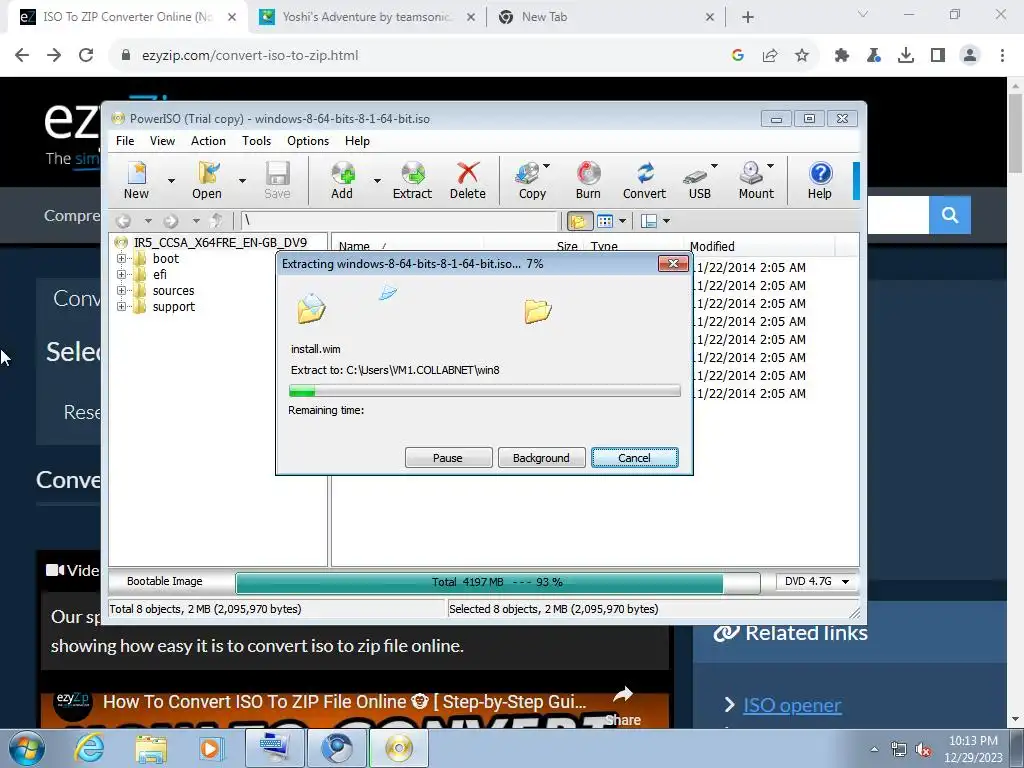Click Chrome's reload page icon
The width and height of the screenshot is (1024, 768).
(x=86, y=55)
